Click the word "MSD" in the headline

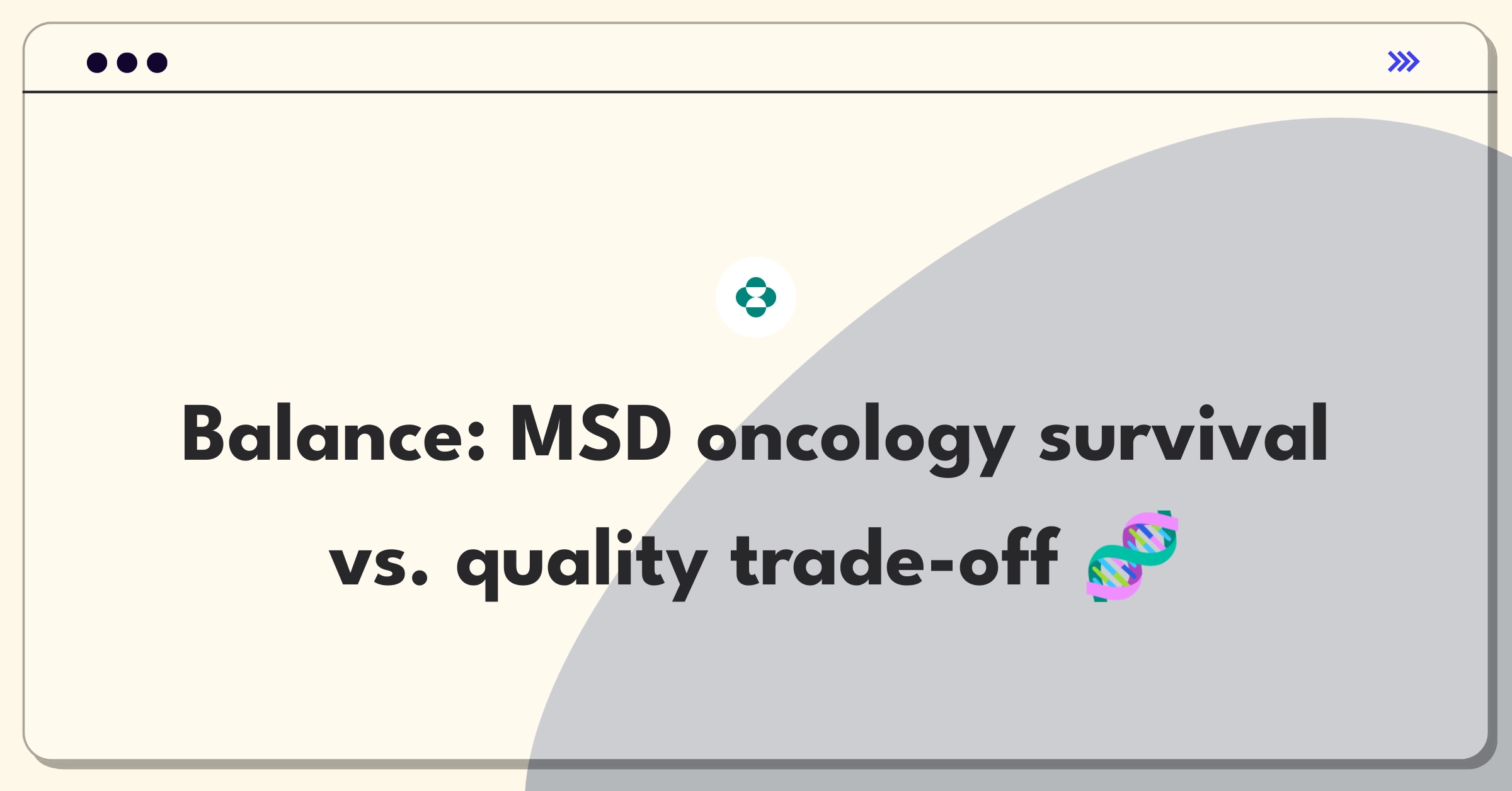[591, 435]
